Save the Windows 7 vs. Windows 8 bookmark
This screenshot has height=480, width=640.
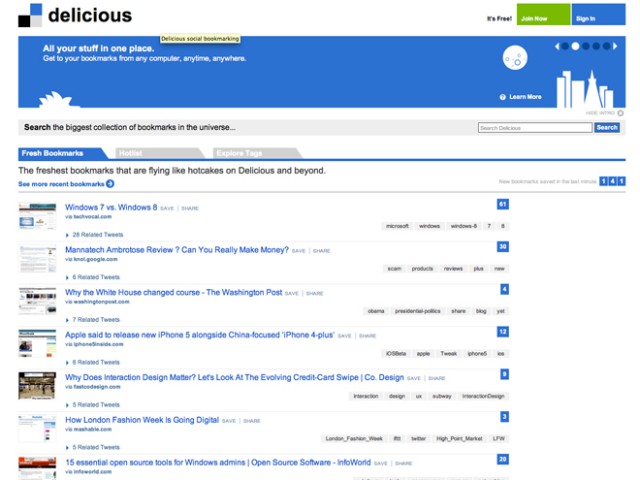167,209
